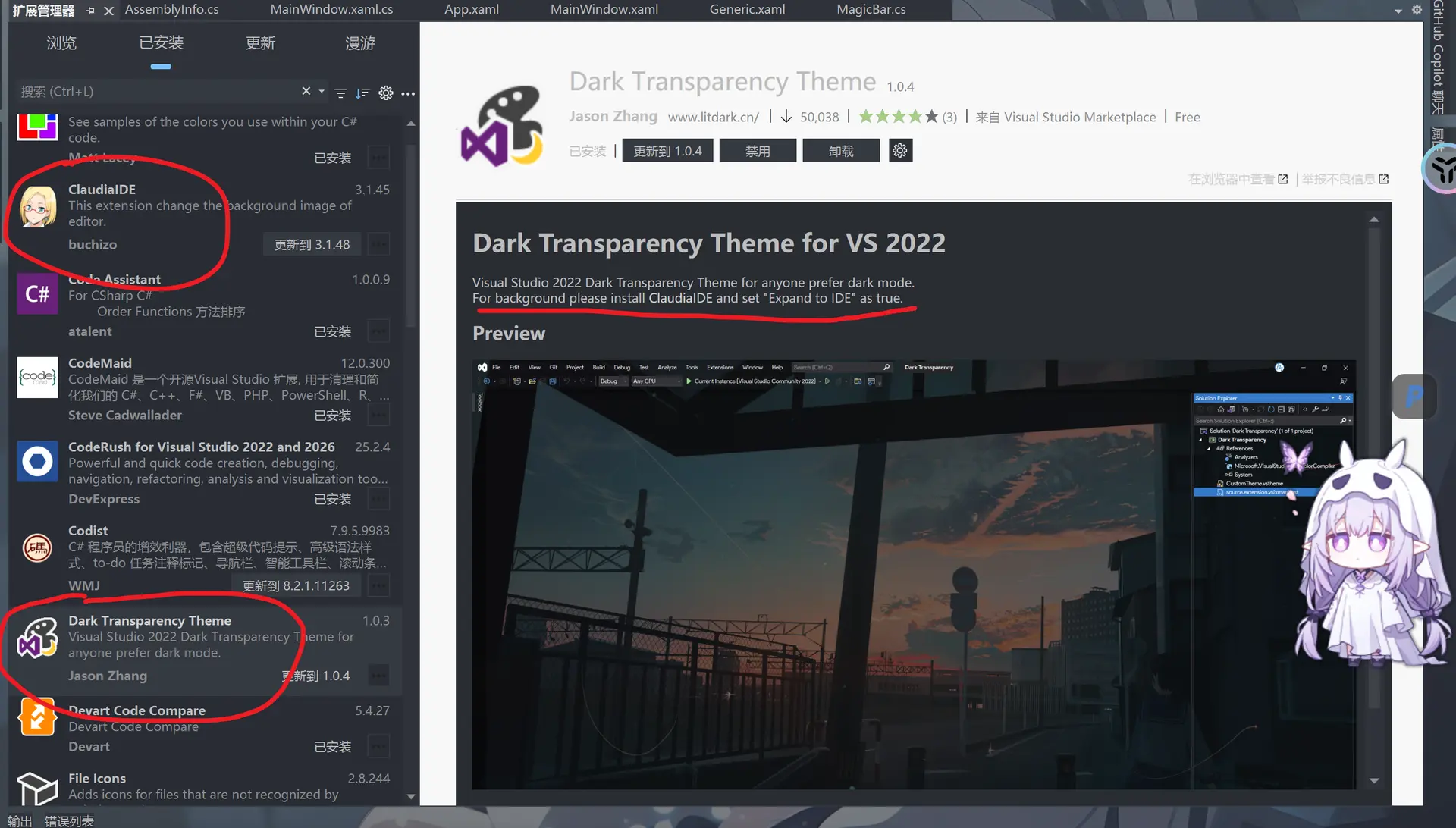
Task: Expand the search history dropdown arrow
Action: click(x=322, y=91)
